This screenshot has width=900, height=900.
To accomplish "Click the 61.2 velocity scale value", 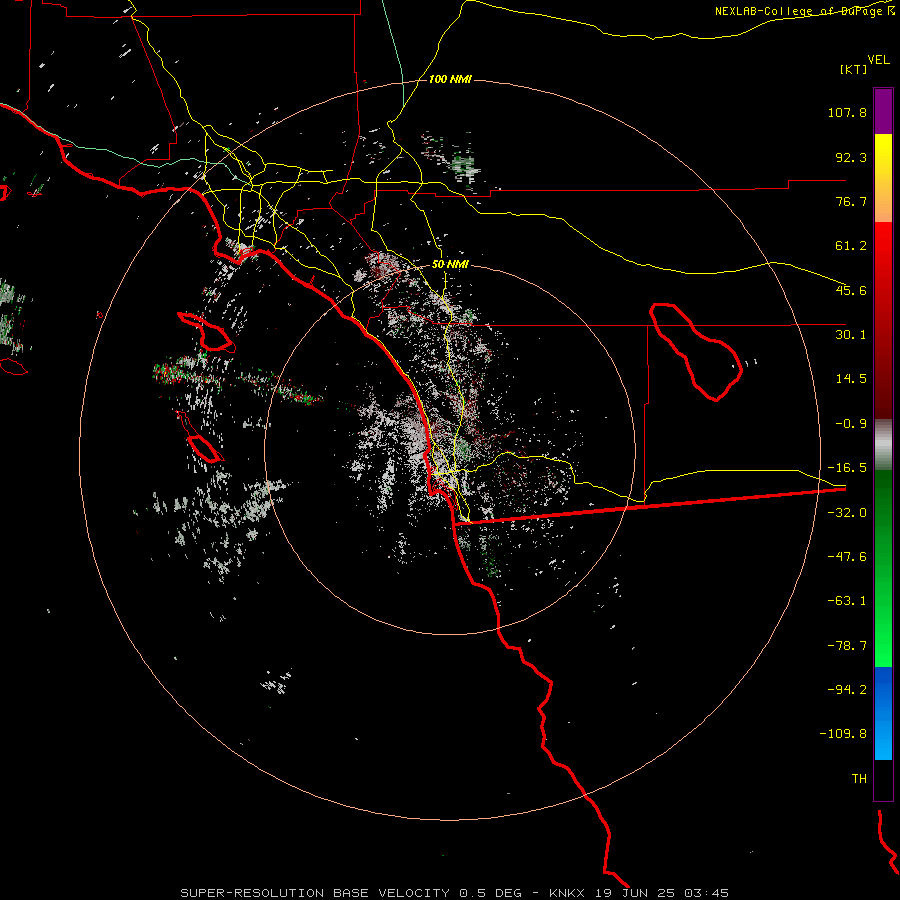I will coord(851,246).
